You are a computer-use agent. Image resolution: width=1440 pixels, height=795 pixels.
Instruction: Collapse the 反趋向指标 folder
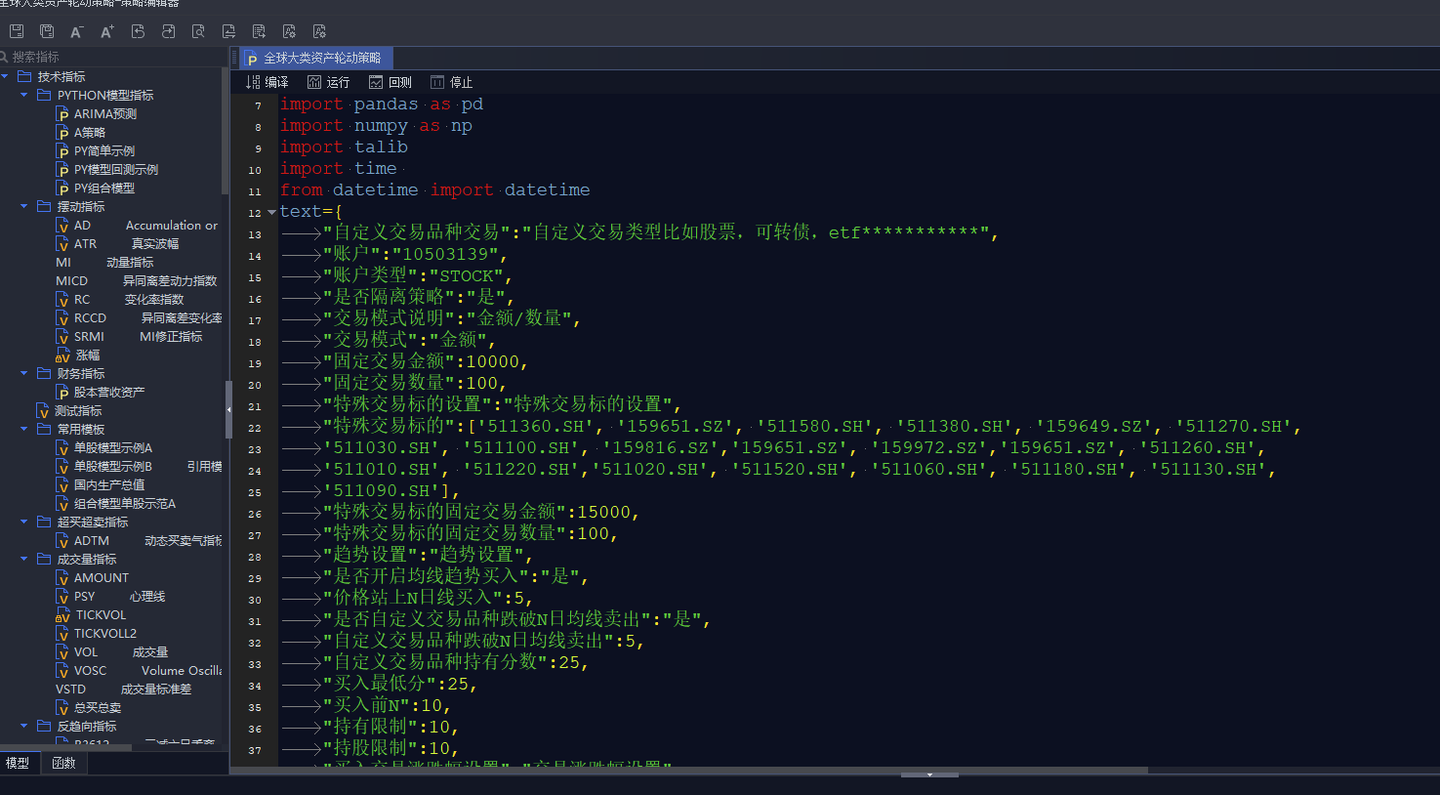24,726
